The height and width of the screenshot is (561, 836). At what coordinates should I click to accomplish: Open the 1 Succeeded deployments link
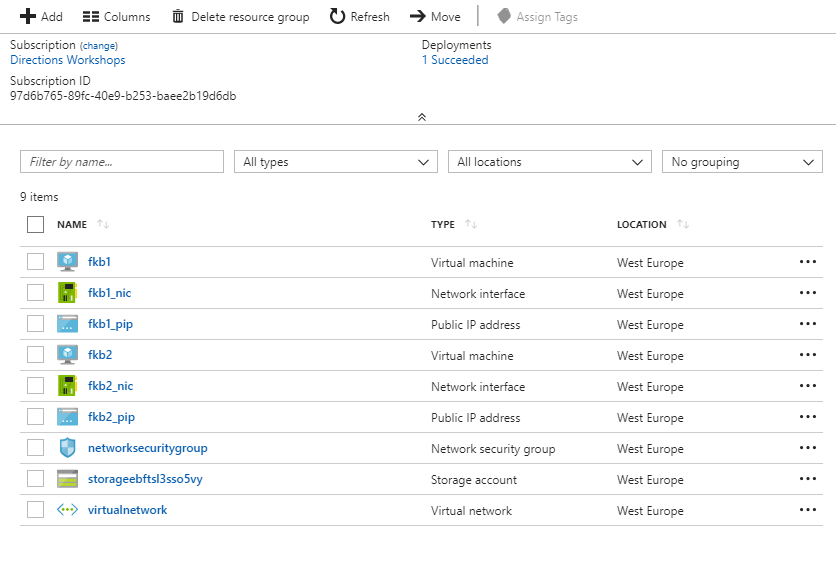[455, 60]
